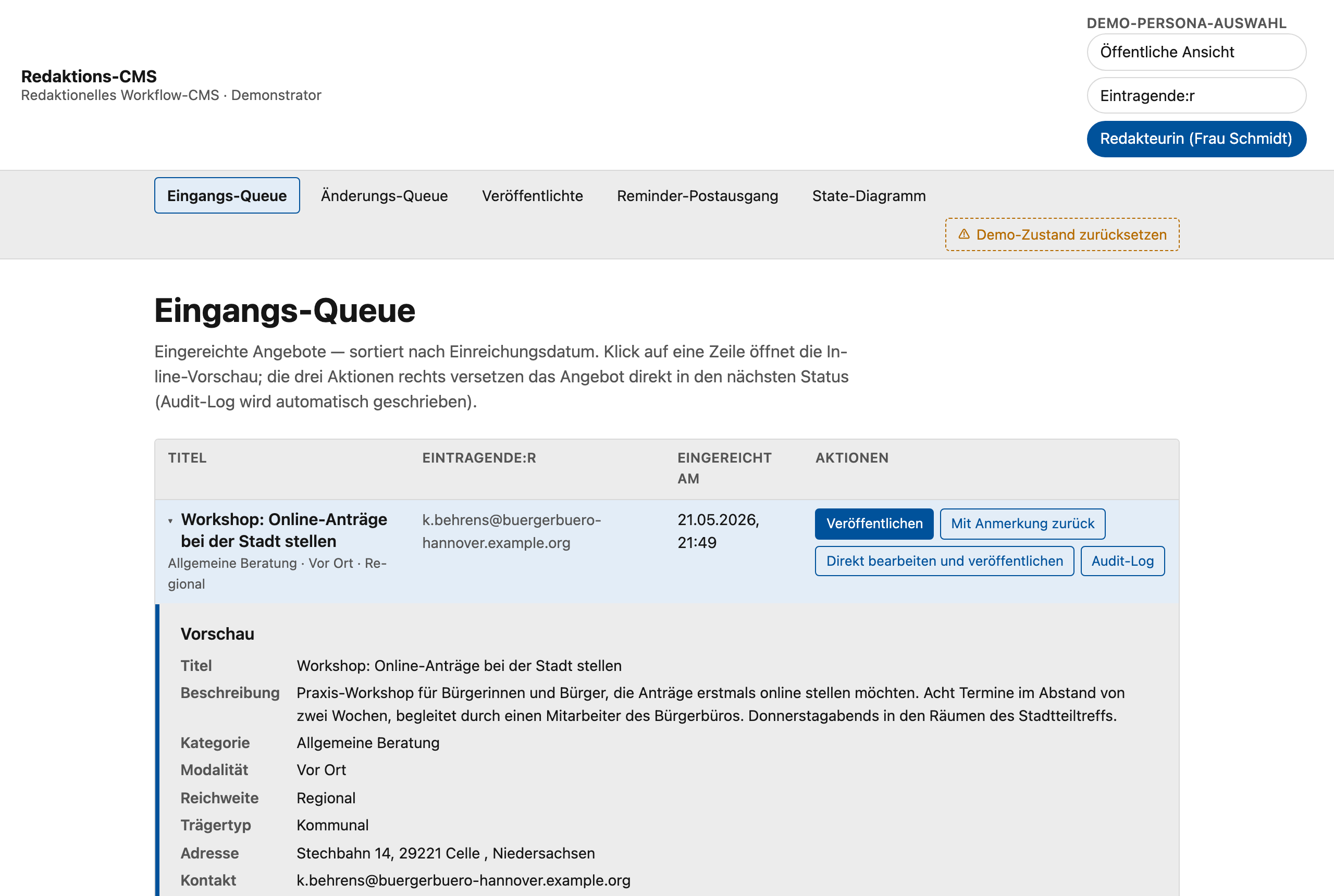1334x896 pixels.
Task: Click the Redaktions-CMS header title
Action: [89, 76]
